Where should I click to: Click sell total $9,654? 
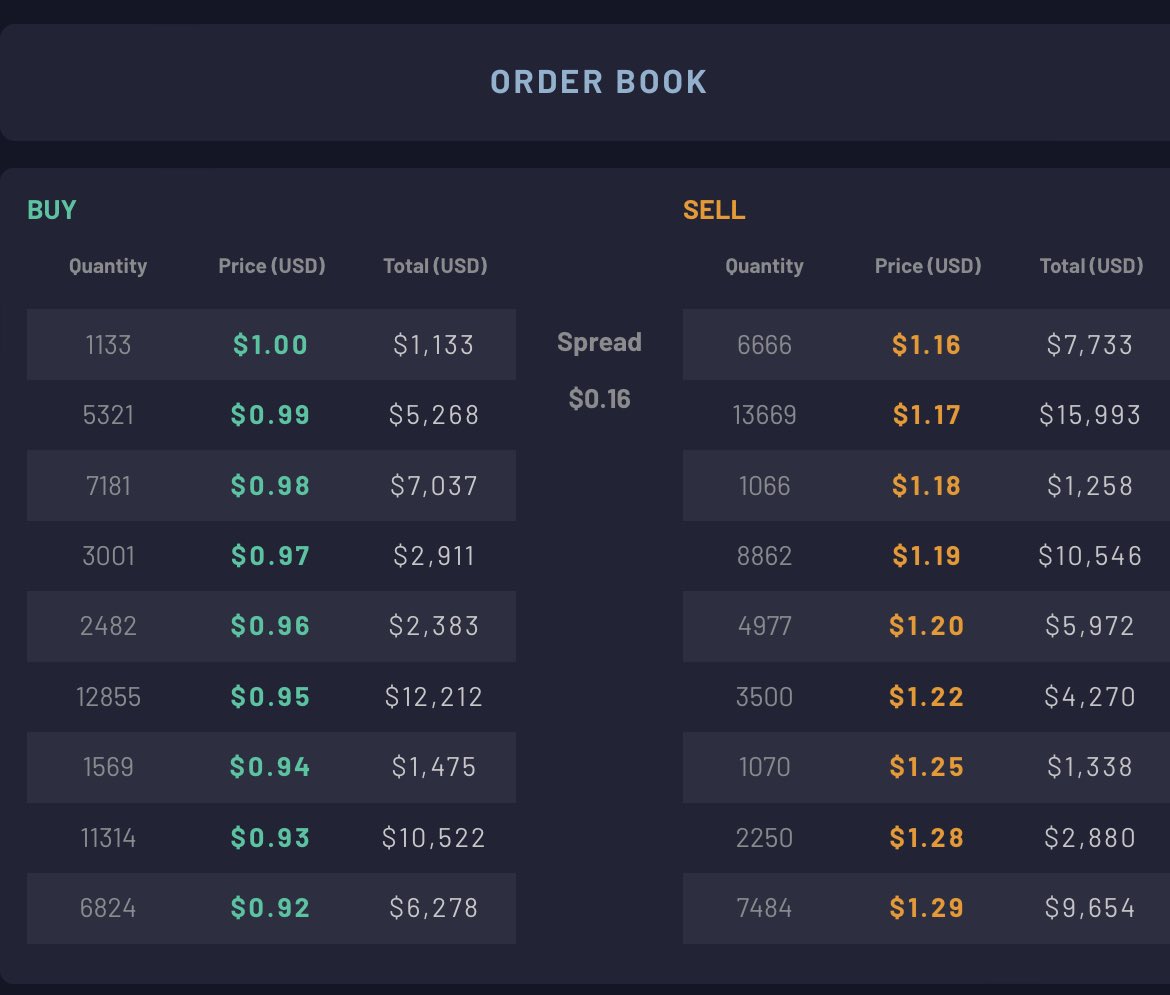coord(1089,908)
